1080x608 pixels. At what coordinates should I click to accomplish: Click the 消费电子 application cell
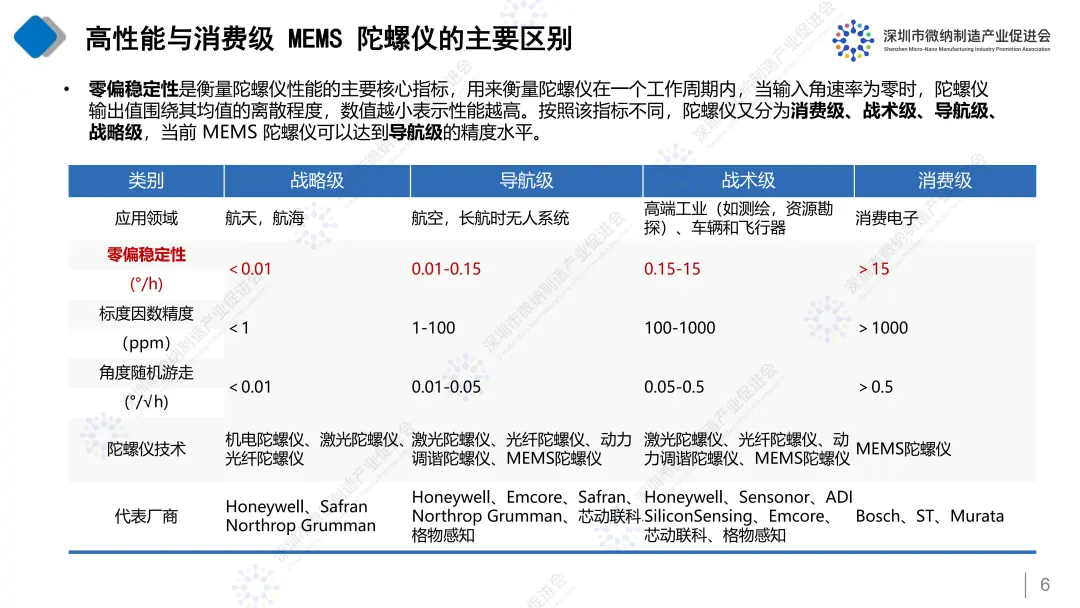tap(887, 218)
